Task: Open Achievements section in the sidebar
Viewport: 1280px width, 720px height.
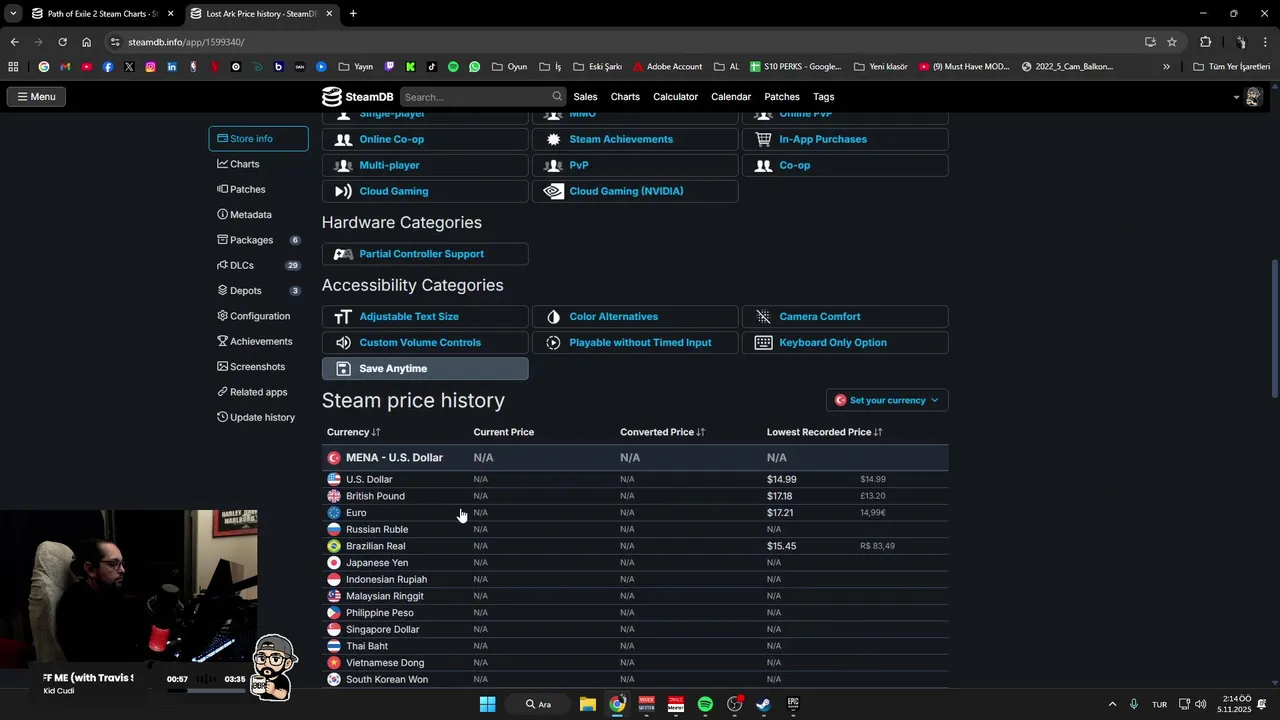Action: tap(258, 341)
